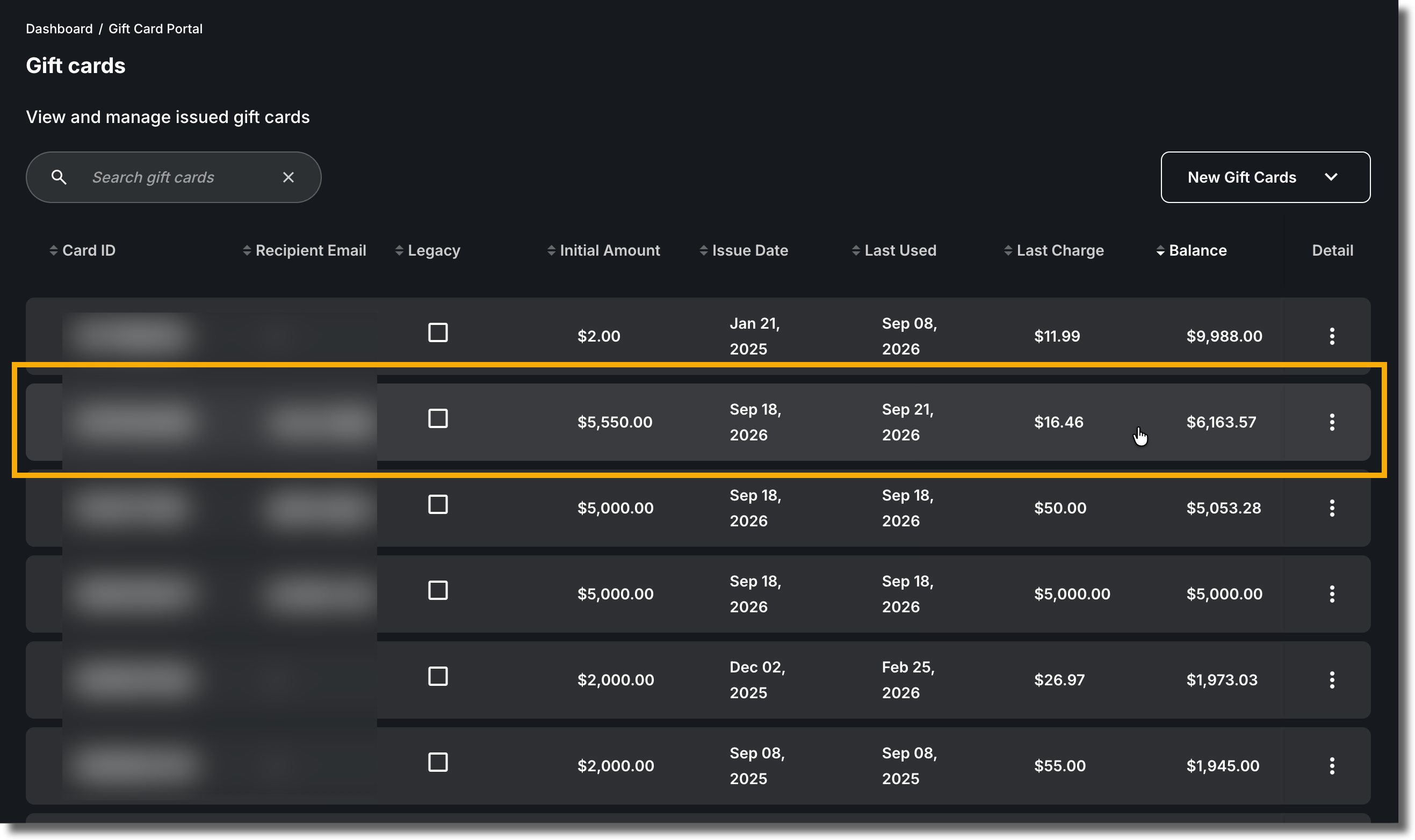Go to Dashboard breadcrumb
1415x840 pixels.
pos(60,29)
